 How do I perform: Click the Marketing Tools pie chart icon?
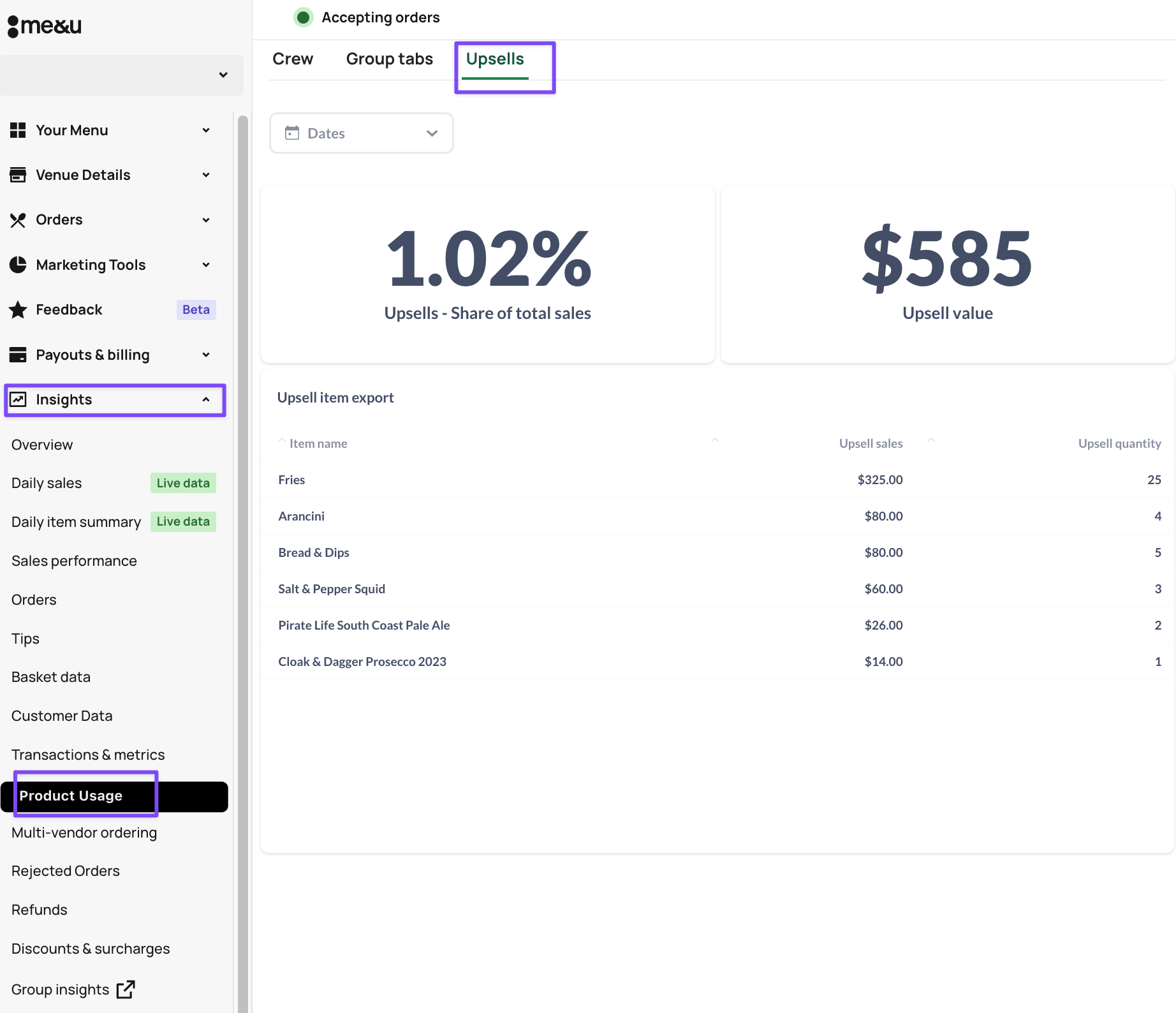tap(18, 265)
